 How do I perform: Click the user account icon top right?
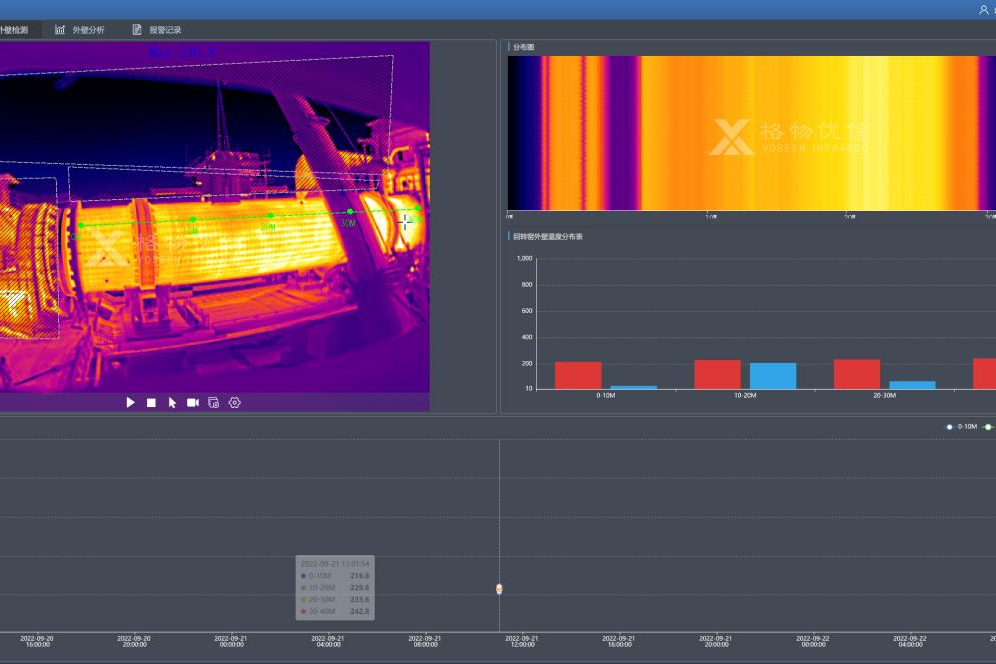[x=983, y=9]
